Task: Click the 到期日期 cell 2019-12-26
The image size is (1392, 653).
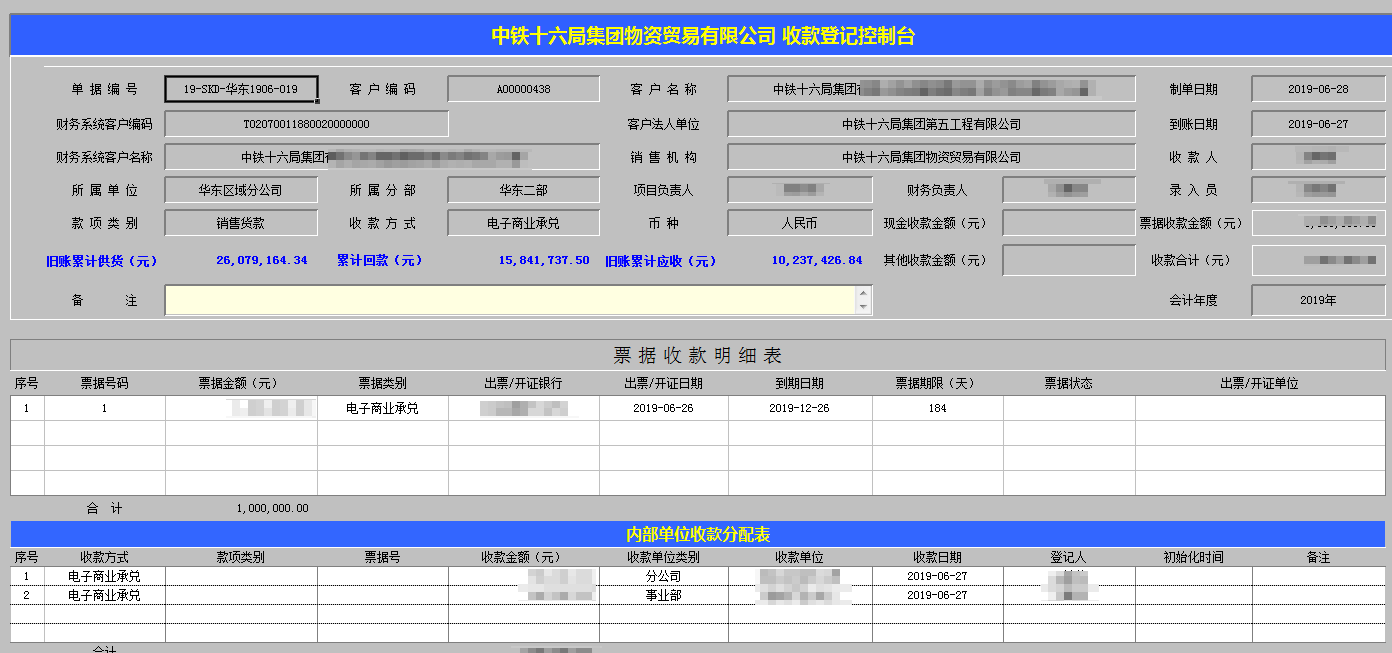Action: (800, 408)
